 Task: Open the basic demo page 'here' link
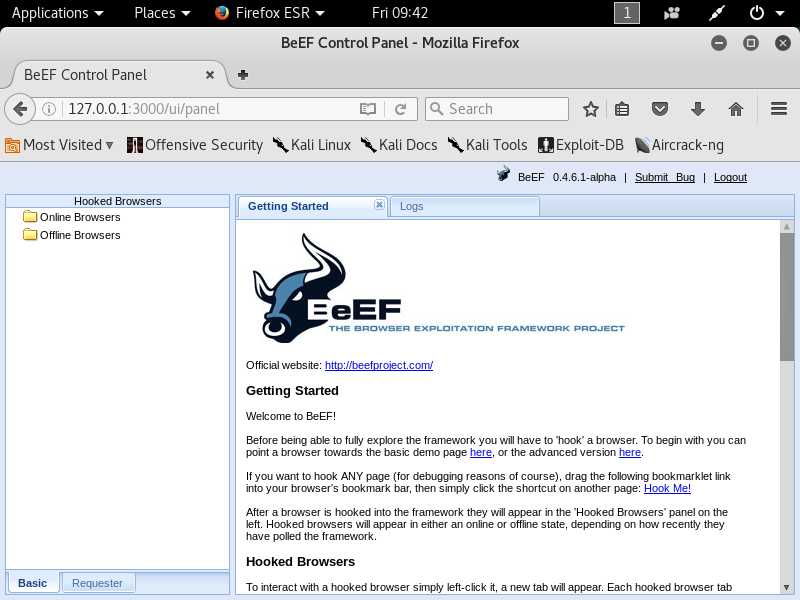pos(481,453)
